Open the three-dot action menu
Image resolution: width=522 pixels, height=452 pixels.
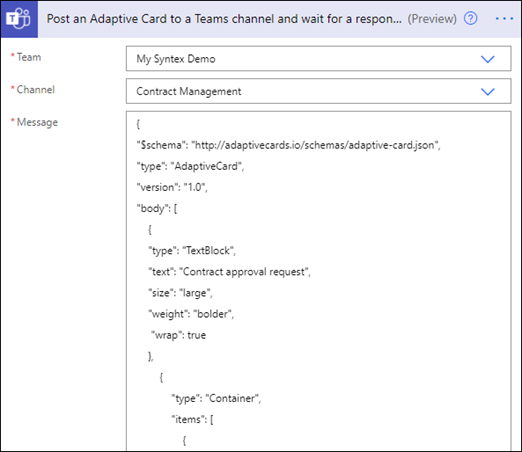point(504,19)
